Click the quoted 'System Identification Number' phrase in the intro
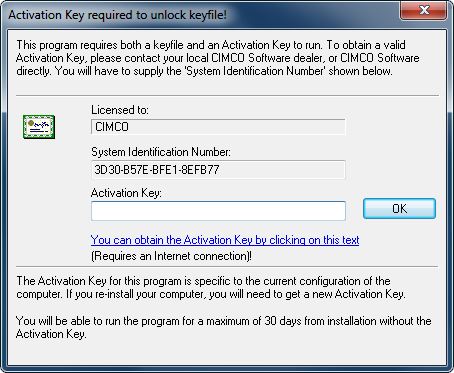 tap(255, 71)
